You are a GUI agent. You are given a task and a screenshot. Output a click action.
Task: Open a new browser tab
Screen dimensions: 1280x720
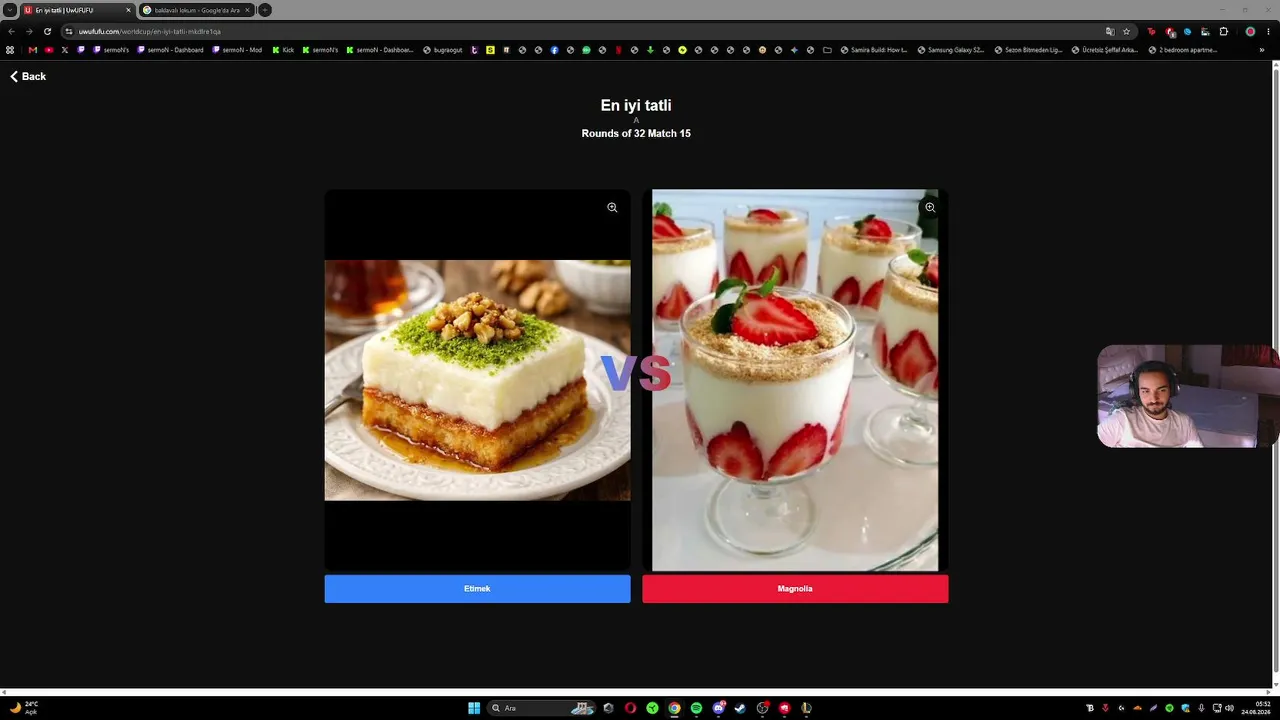coord(265,10)
